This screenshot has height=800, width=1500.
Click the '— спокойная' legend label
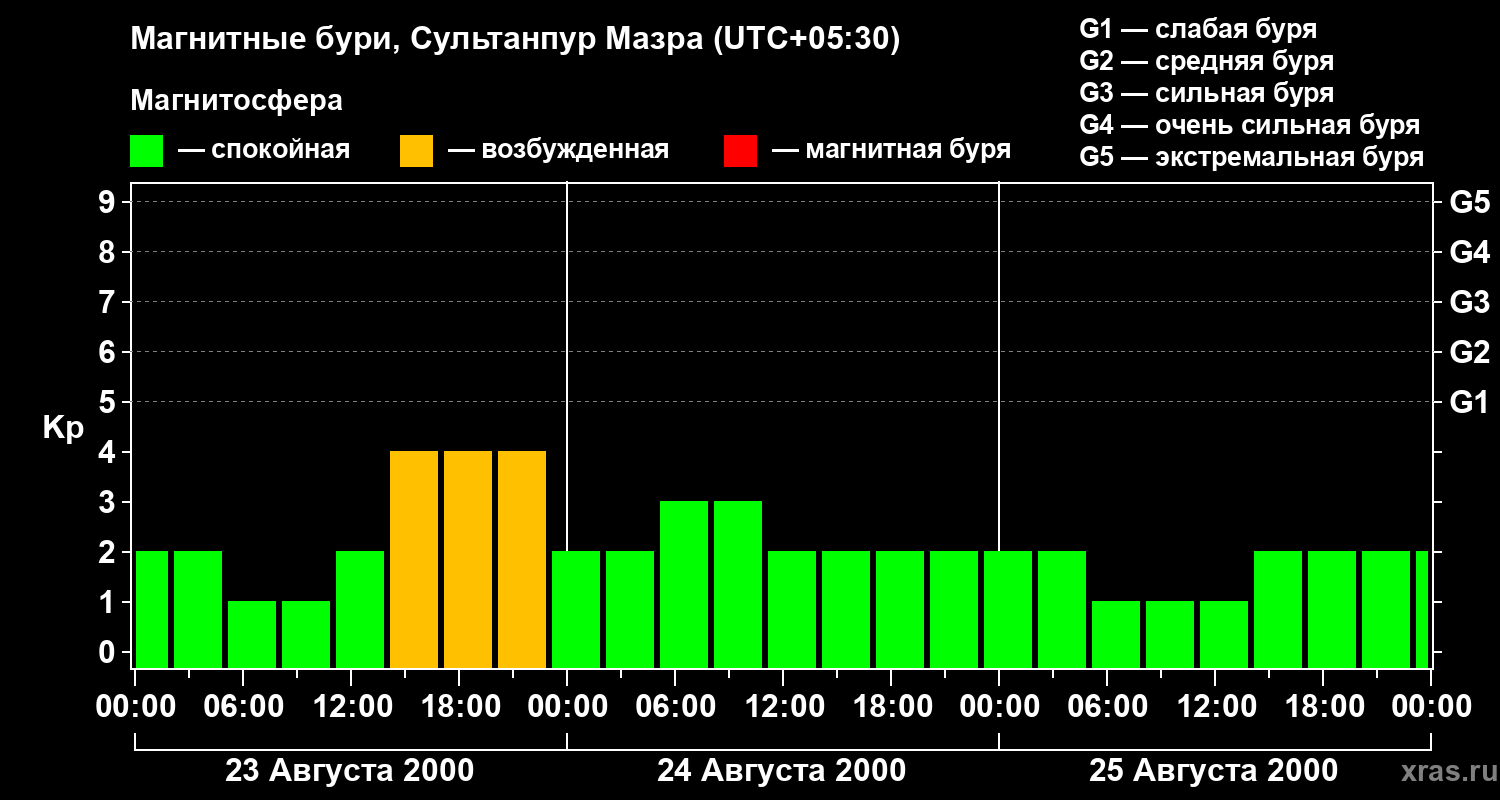[264, 151]
